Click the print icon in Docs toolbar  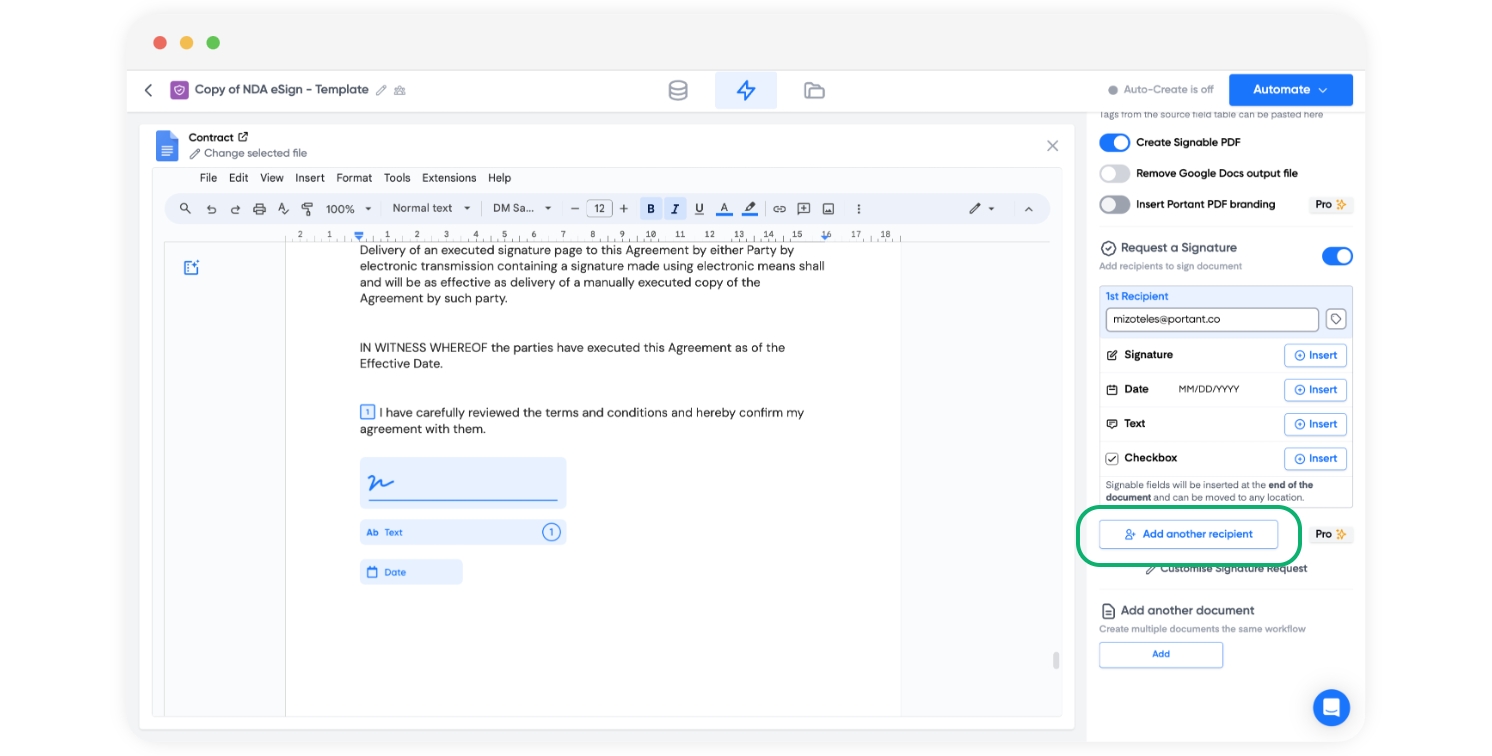259,209
